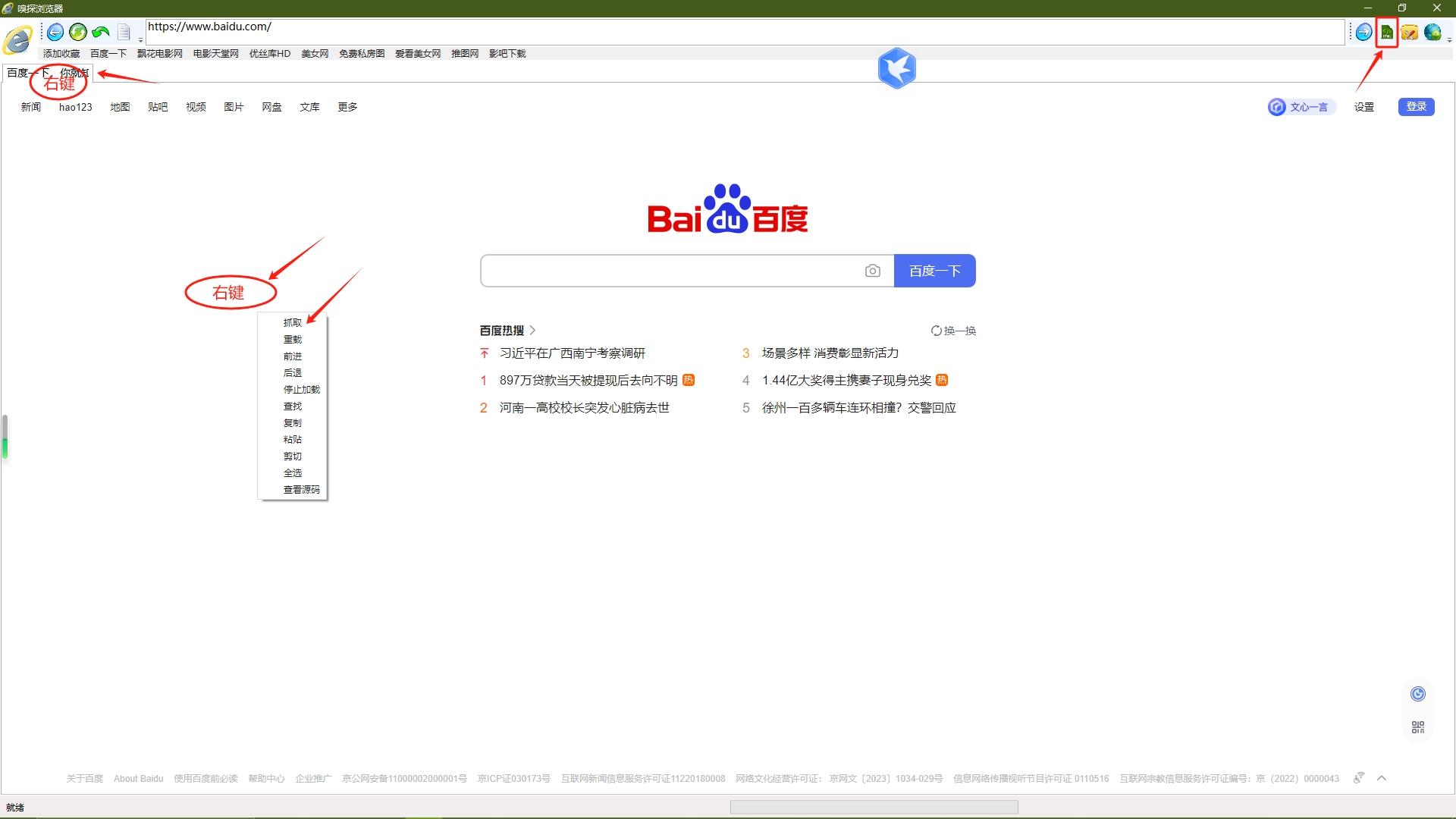1456x819 pixels.
Task: Click the 换一换 refresh icon
Action: (937, 331)
